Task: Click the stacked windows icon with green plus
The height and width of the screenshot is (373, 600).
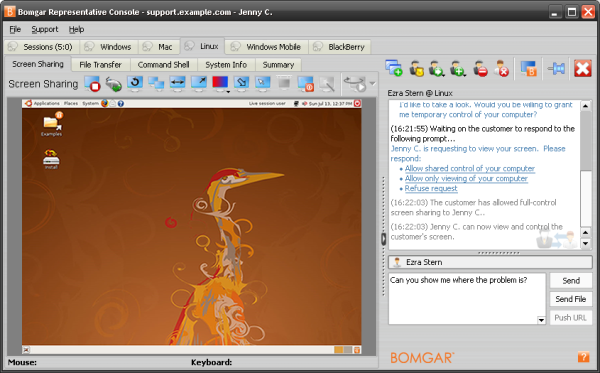Action: (394, 68)
